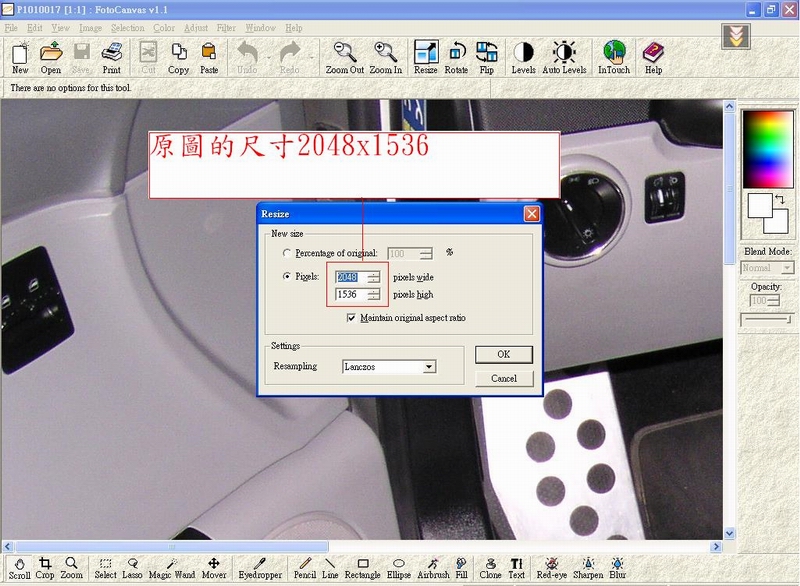The width and height of the screenshot is (800, 586).
Task: Click OK in the Resize dialog
Action: coord(503,354)
